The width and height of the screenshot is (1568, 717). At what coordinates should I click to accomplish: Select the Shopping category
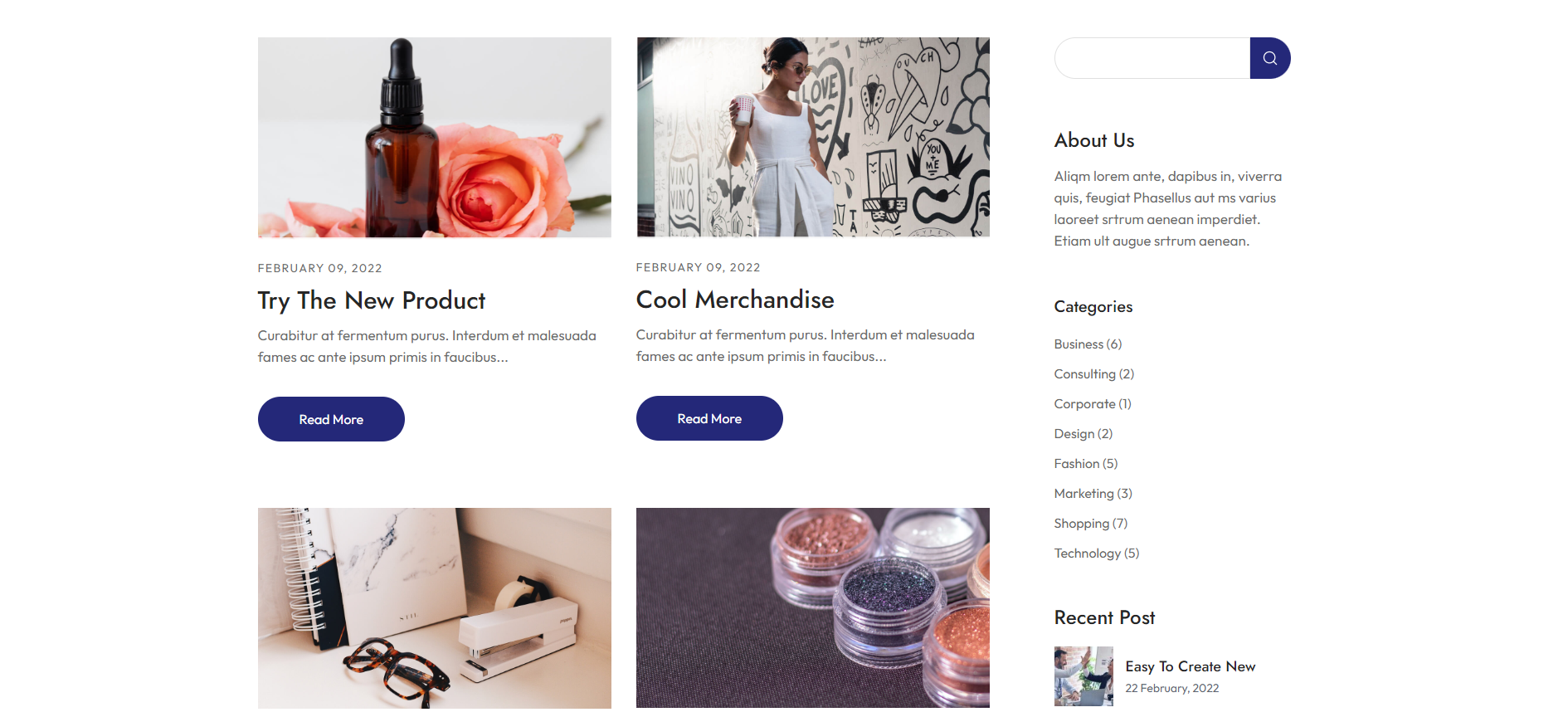[x=1091, y=523]
